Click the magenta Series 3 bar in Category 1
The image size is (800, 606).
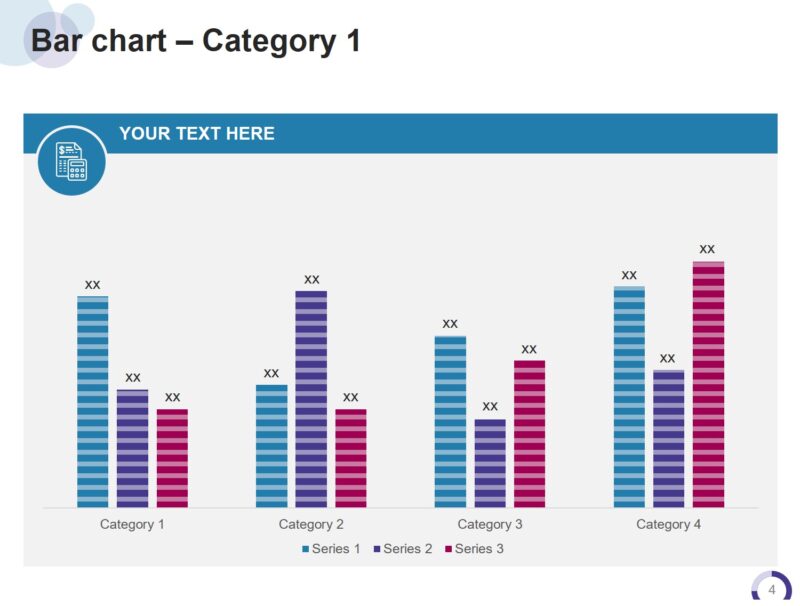click(172, 458)
